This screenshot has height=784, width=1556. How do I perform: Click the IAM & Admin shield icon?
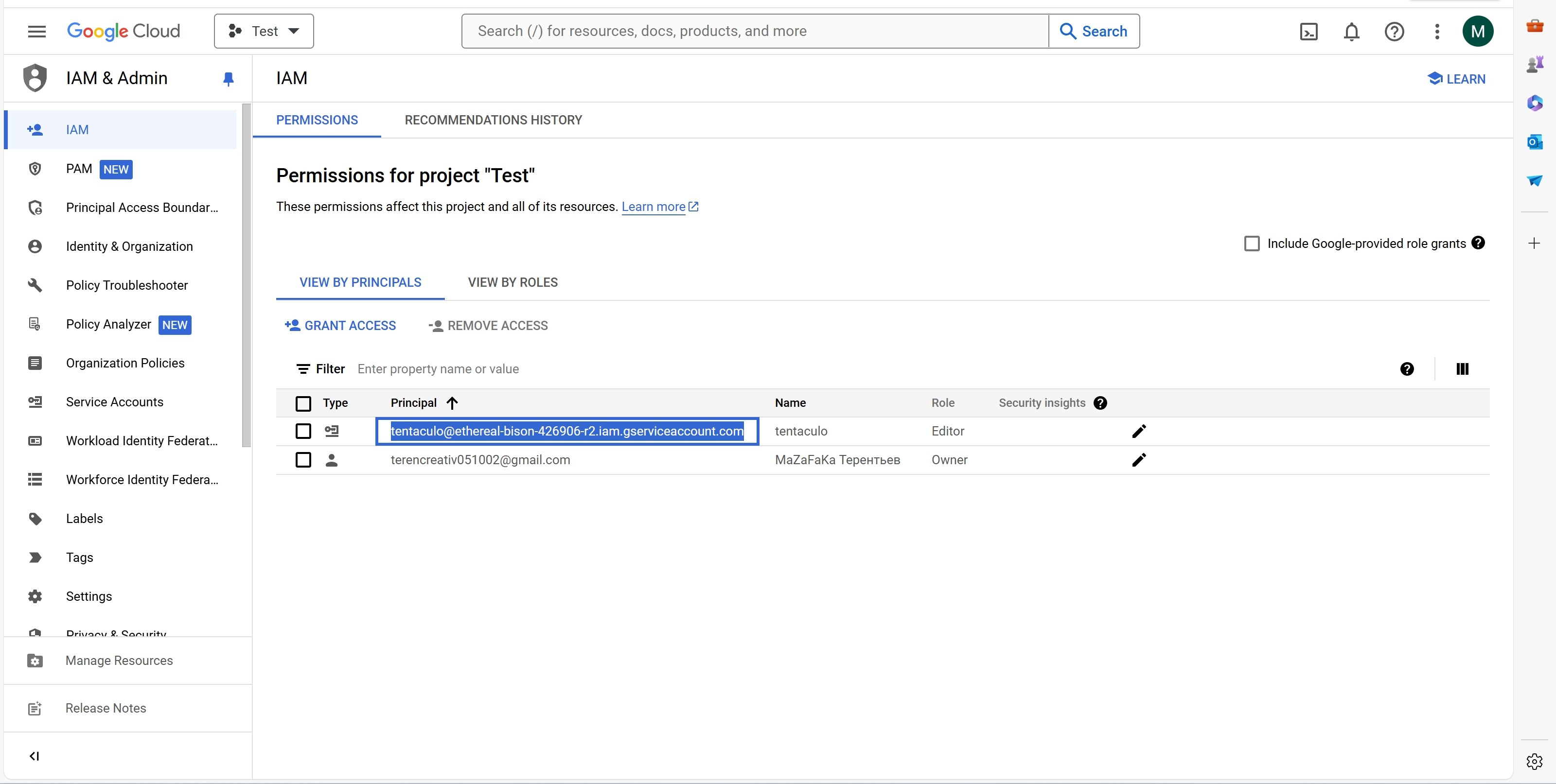pyautogui.click(x=35, y=78)
